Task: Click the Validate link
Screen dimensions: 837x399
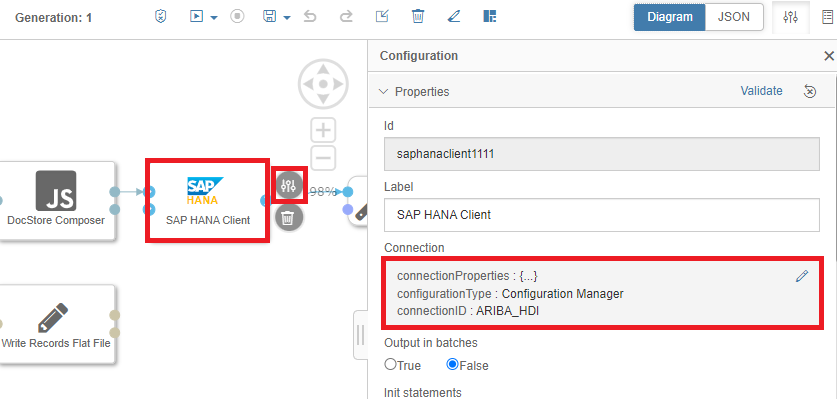Action: (x=761, y=91)
